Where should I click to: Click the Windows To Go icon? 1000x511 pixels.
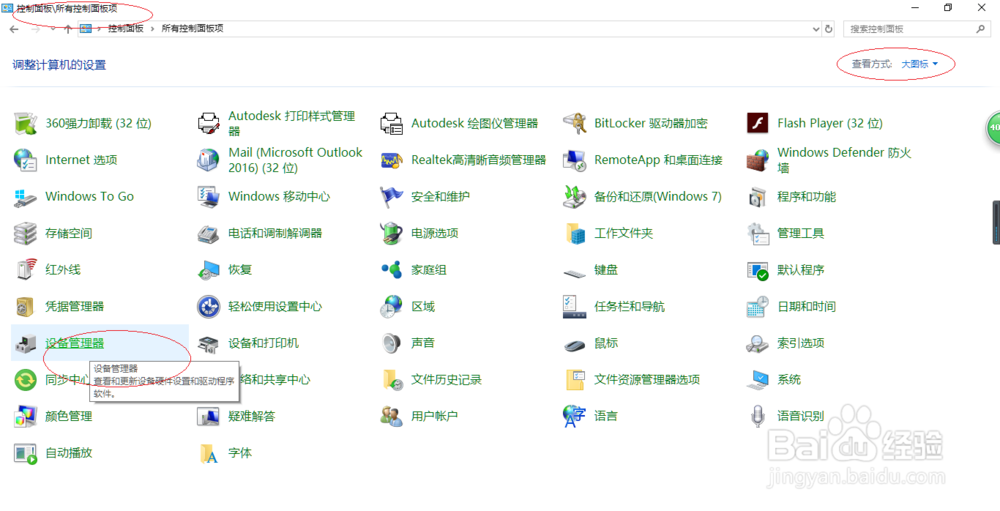tap(25, 196)
